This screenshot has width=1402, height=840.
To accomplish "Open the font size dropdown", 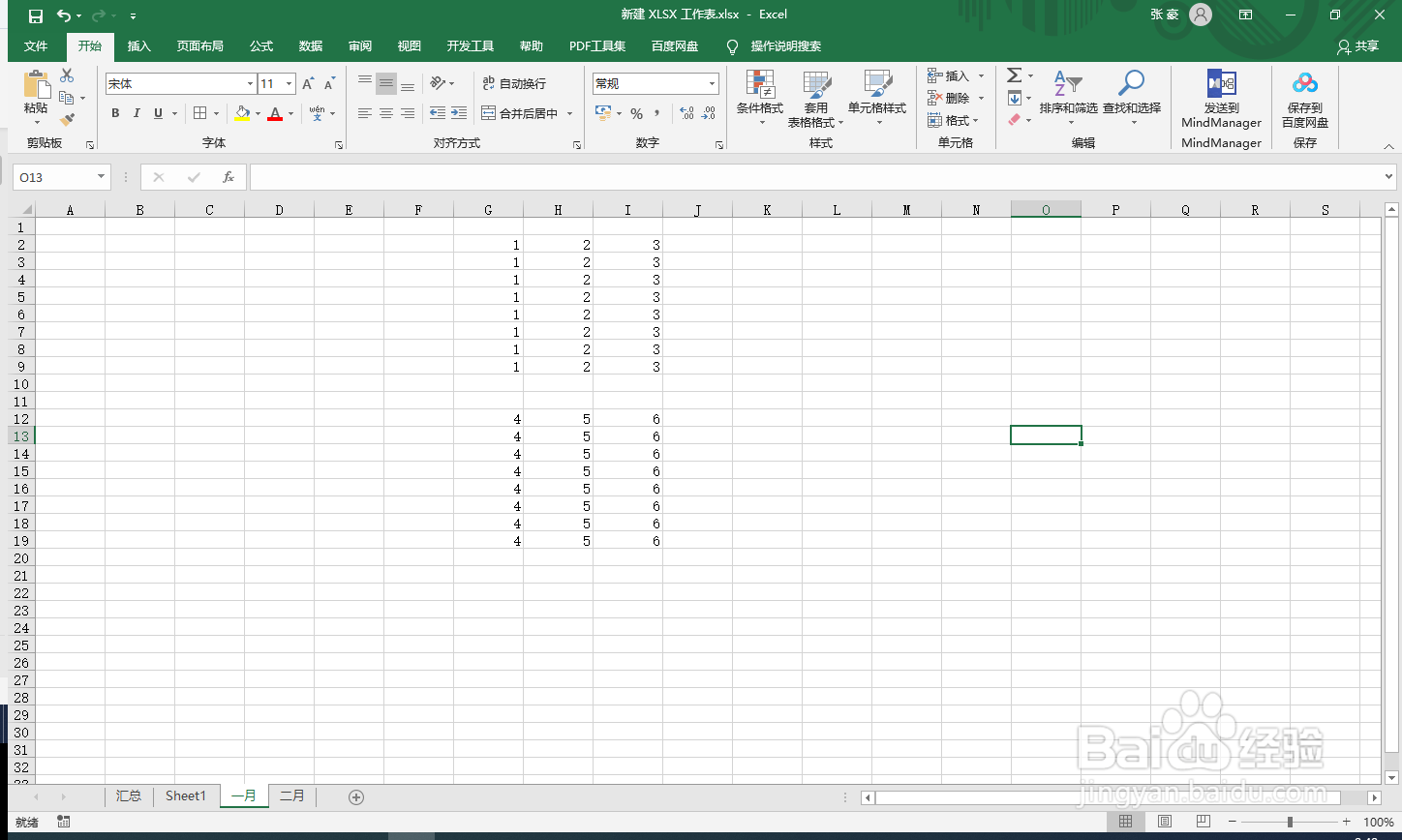I will [x=289, y=84].
